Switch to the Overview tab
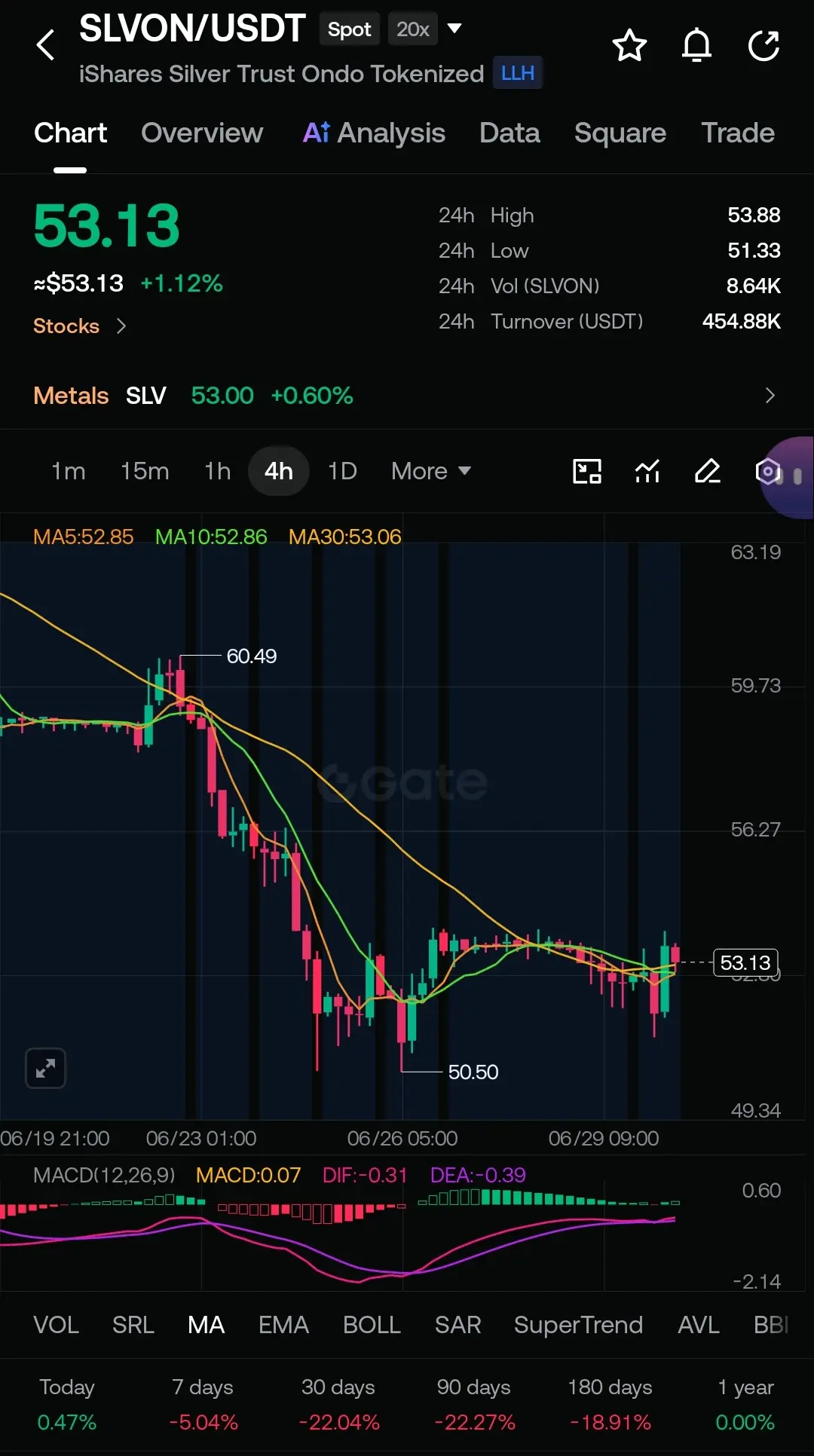Viewport: 814px width, 1456px height. [x=202, y=133]
